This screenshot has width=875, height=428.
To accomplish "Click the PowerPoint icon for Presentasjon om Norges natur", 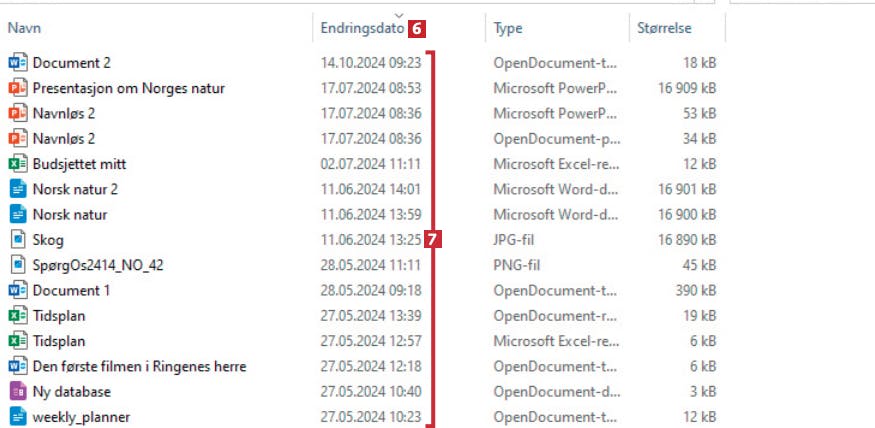I will (18, 88).
